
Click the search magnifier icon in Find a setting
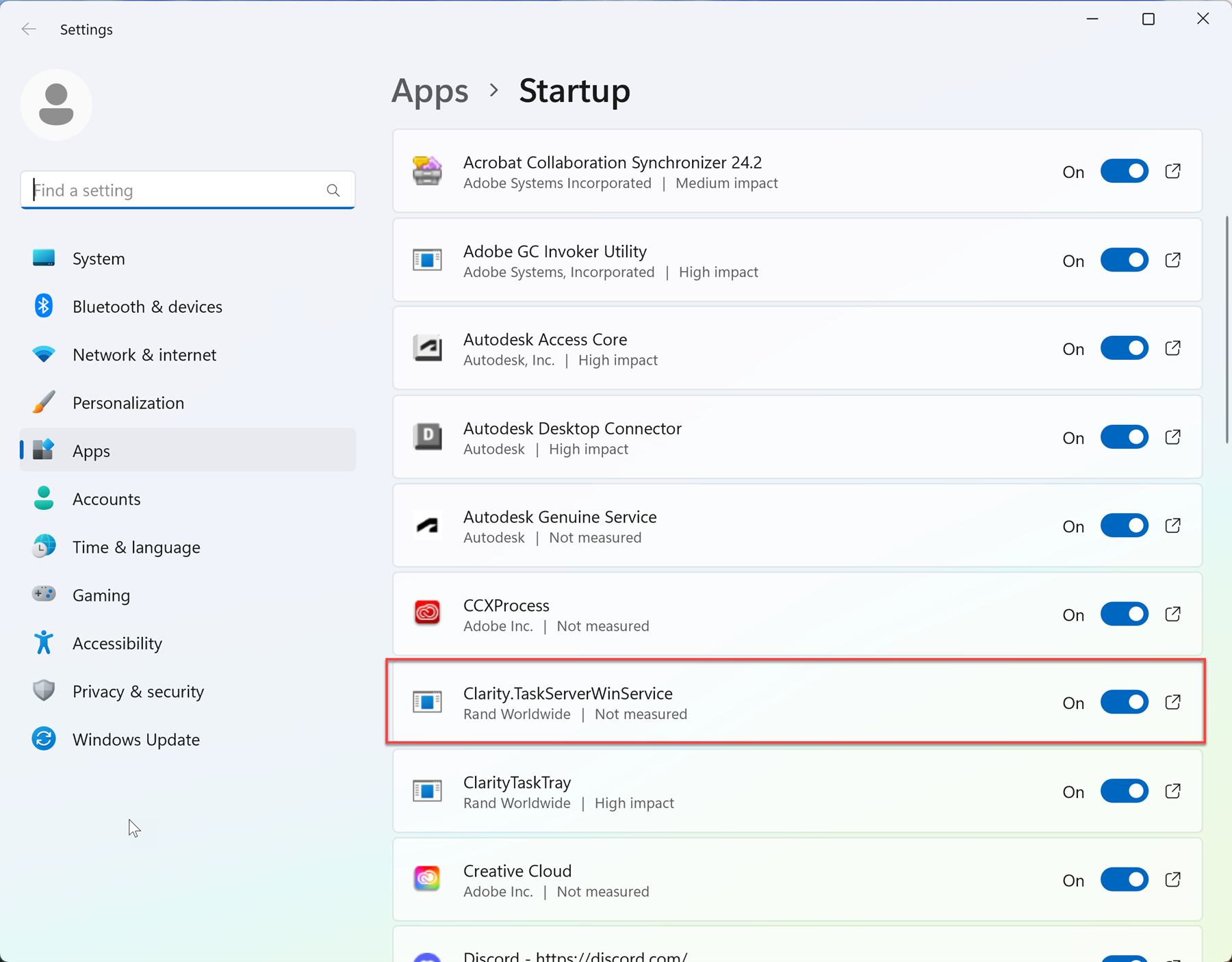pyautogui.click(x=333, y=190)
